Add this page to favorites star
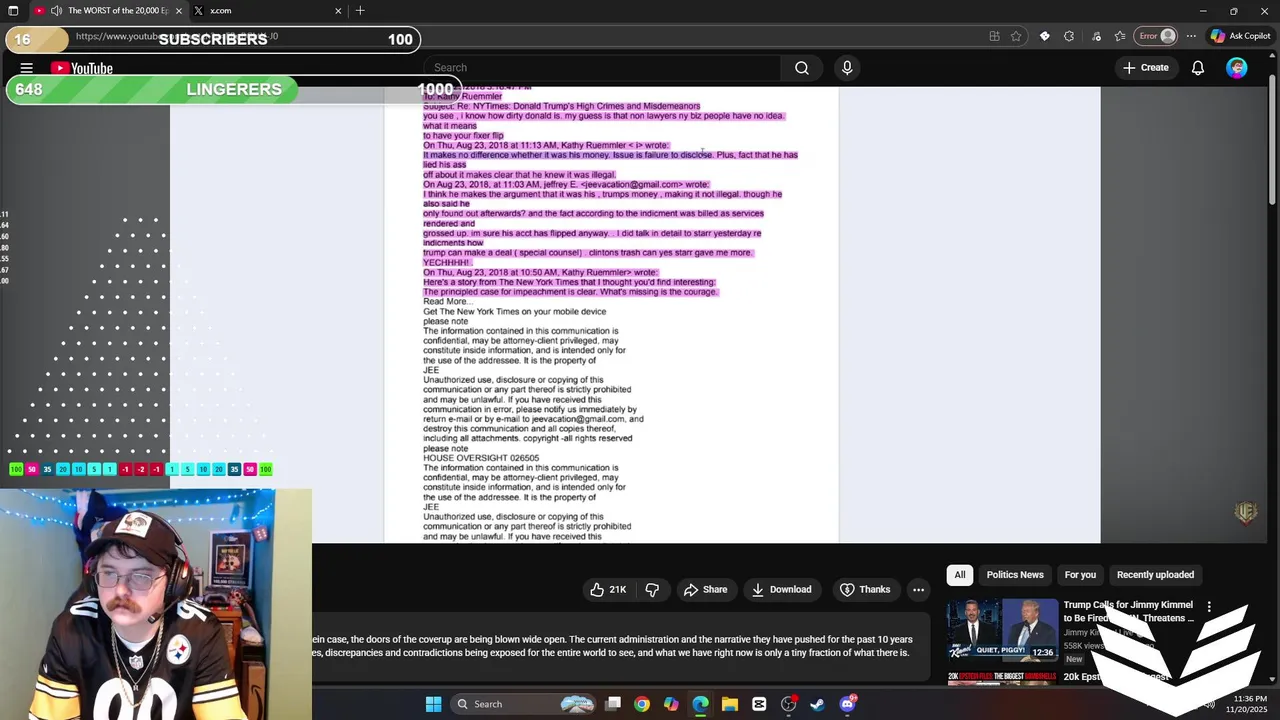Screen dimensions: 1280x720 (x=1016, y=36)
